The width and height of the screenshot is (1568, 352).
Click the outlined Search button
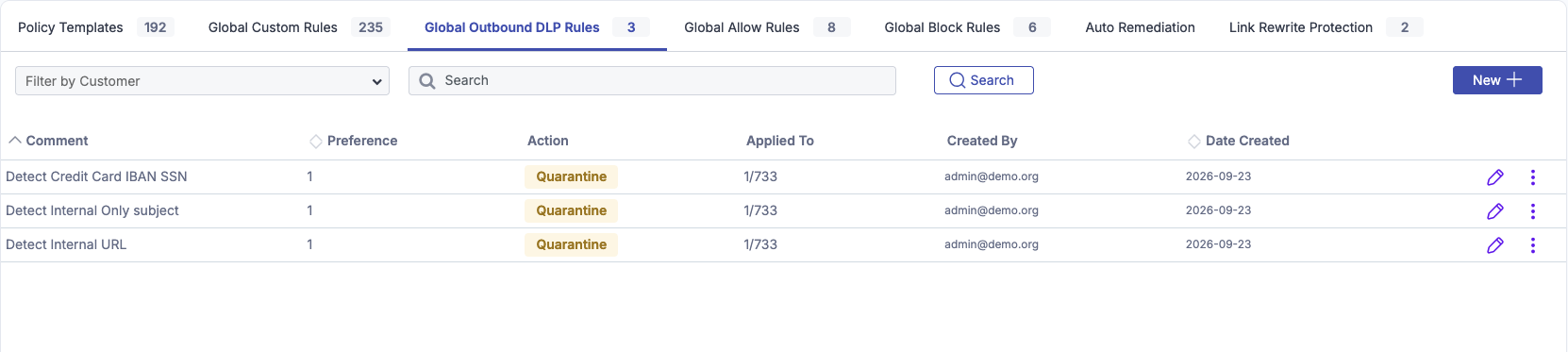[984, 80]
